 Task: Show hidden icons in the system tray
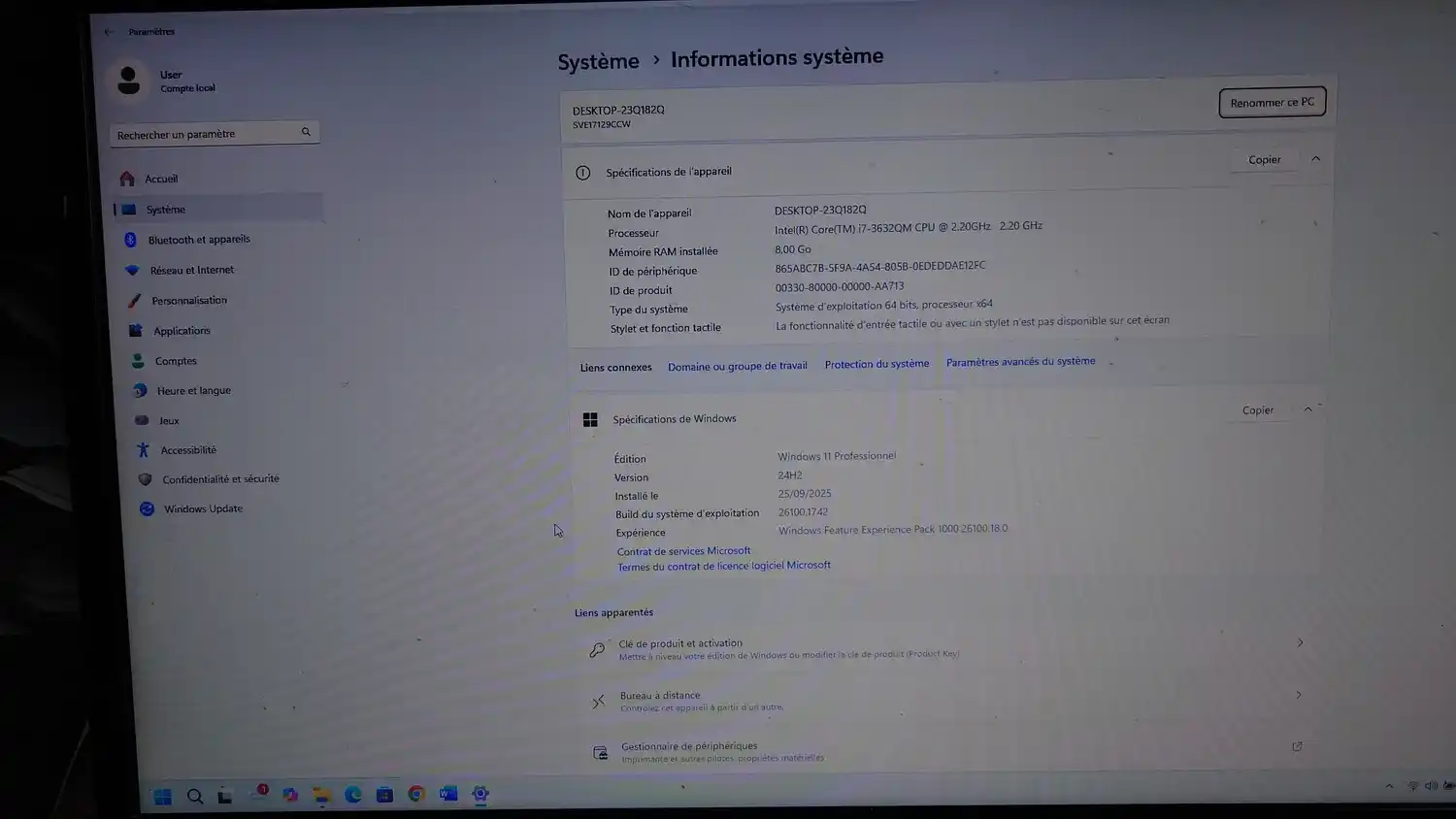(1389, 786)
